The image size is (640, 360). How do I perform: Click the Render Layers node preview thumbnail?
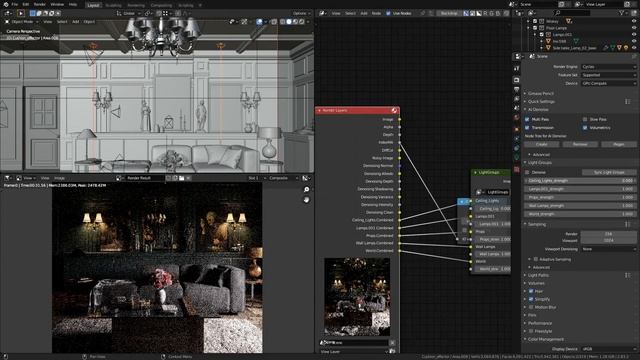[x=357, y=297]
